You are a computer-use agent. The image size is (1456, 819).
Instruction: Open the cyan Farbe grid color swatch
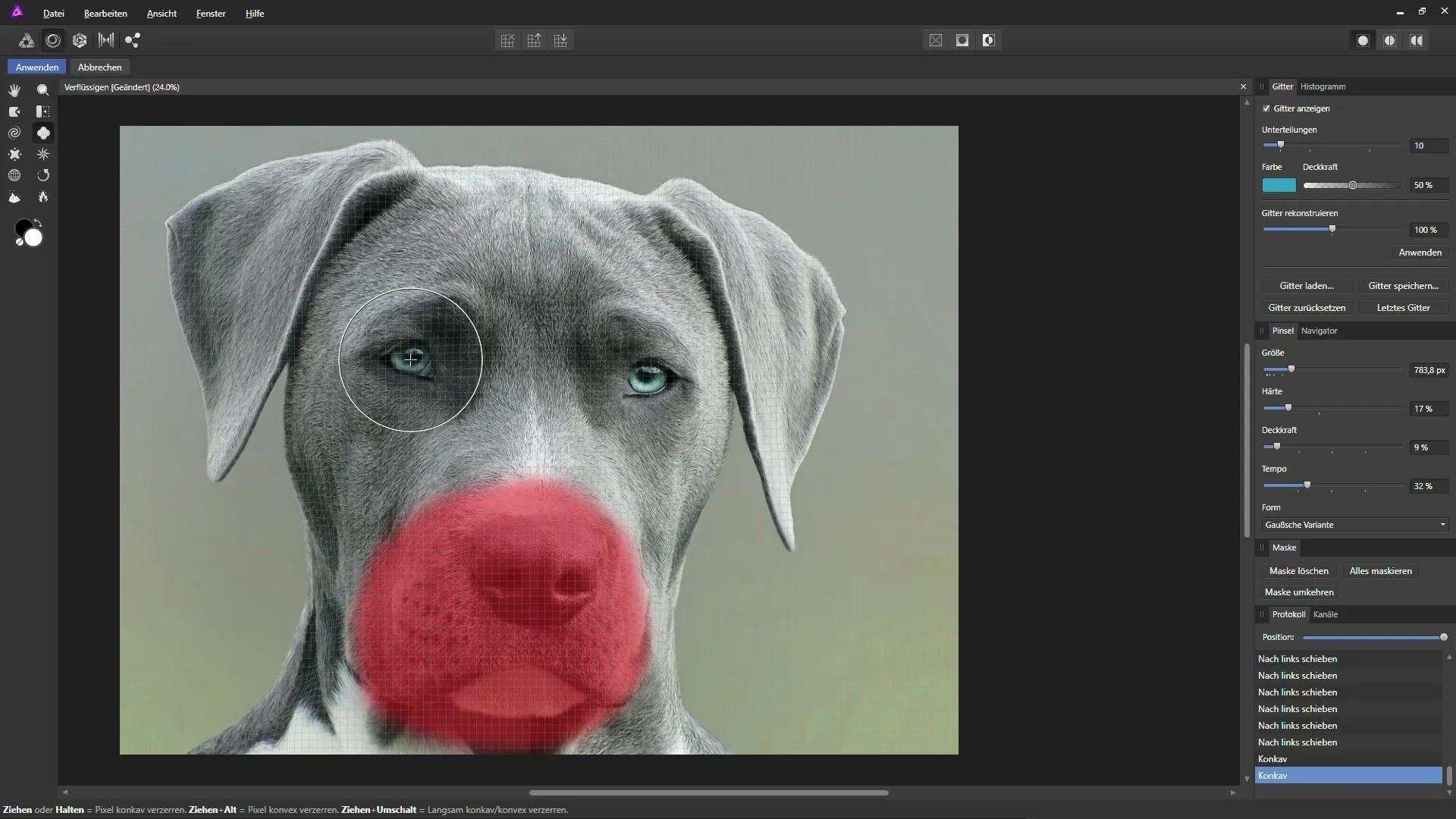pyautogui.click(x=1279, y=185)
